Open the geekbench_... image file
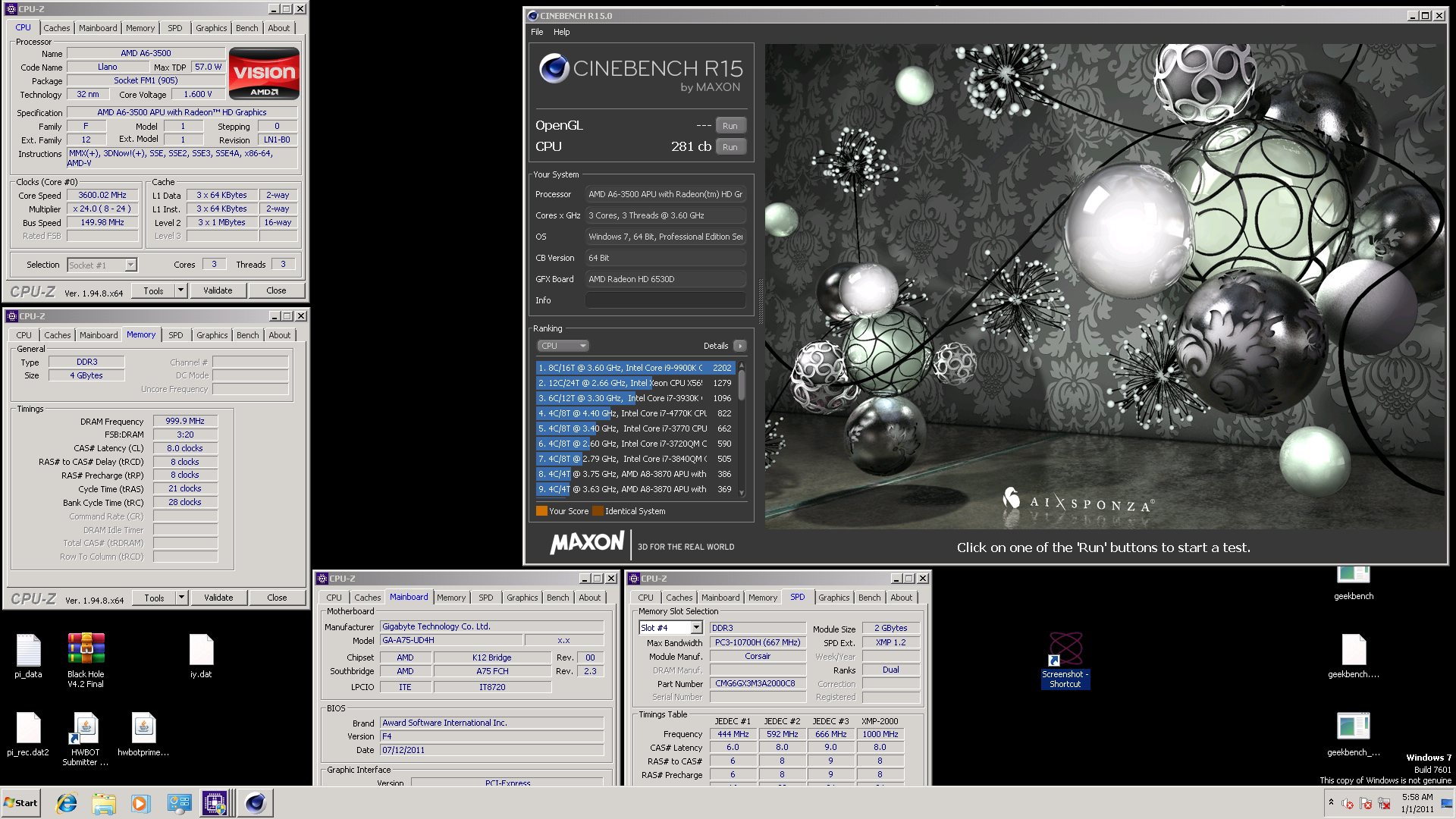This screenshot has width=1456, height=819. tap(1354, 734)
